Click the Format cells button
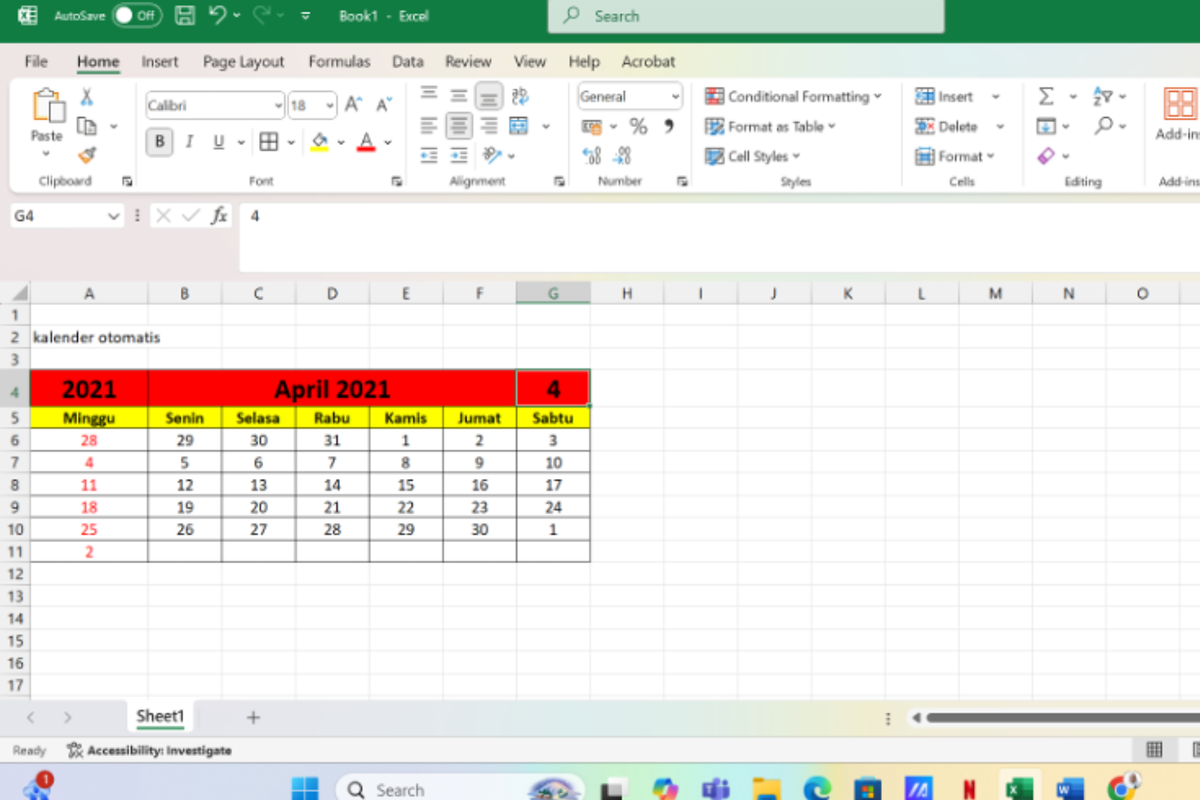 [x=955, y=156]
